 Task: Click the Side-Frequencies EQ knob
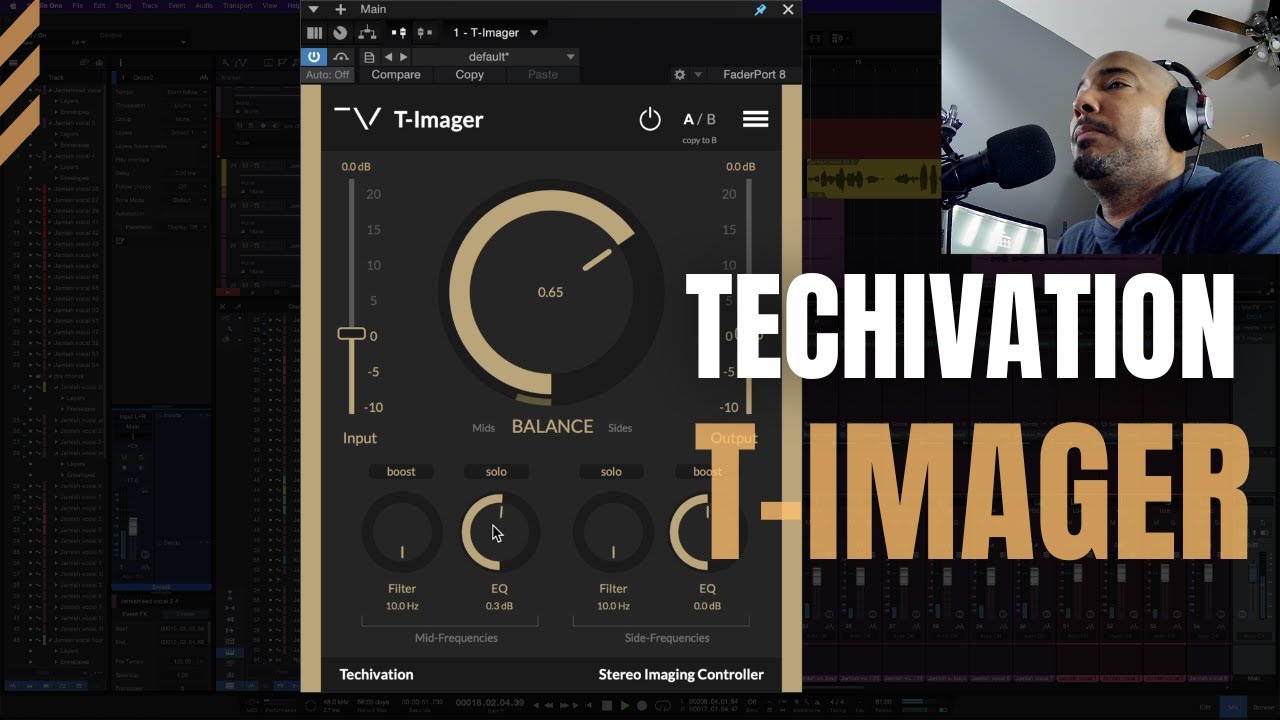pyautogui.click(x=707, y=532)
